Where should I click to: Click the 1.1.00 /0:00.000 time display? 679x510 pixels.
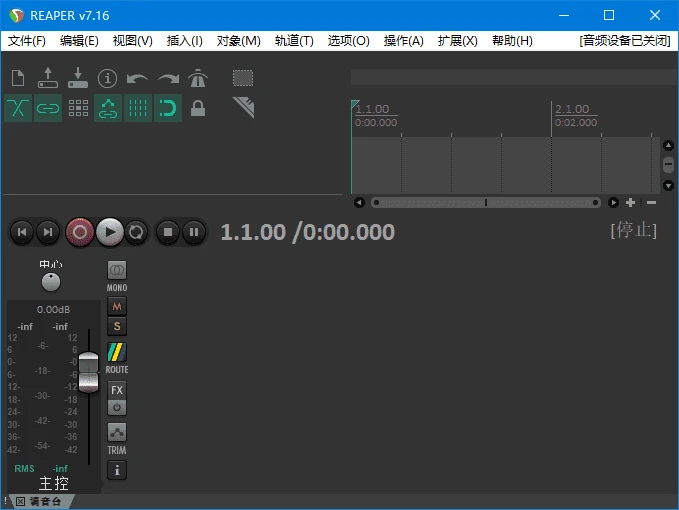pyautogui.click(x=308, y=232)
